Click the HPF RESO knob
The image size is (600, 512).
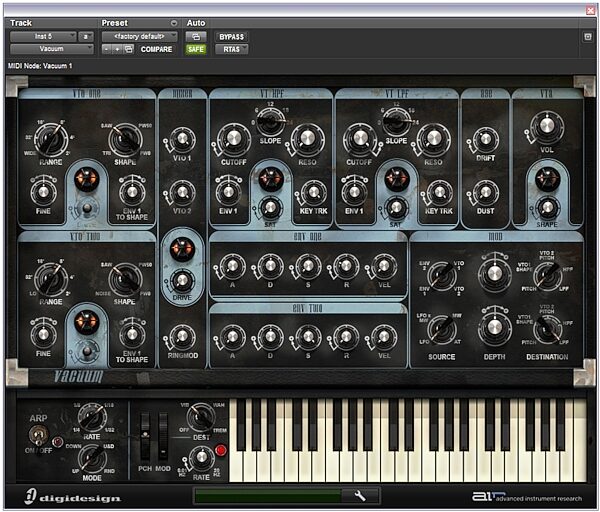click(307, 139)
